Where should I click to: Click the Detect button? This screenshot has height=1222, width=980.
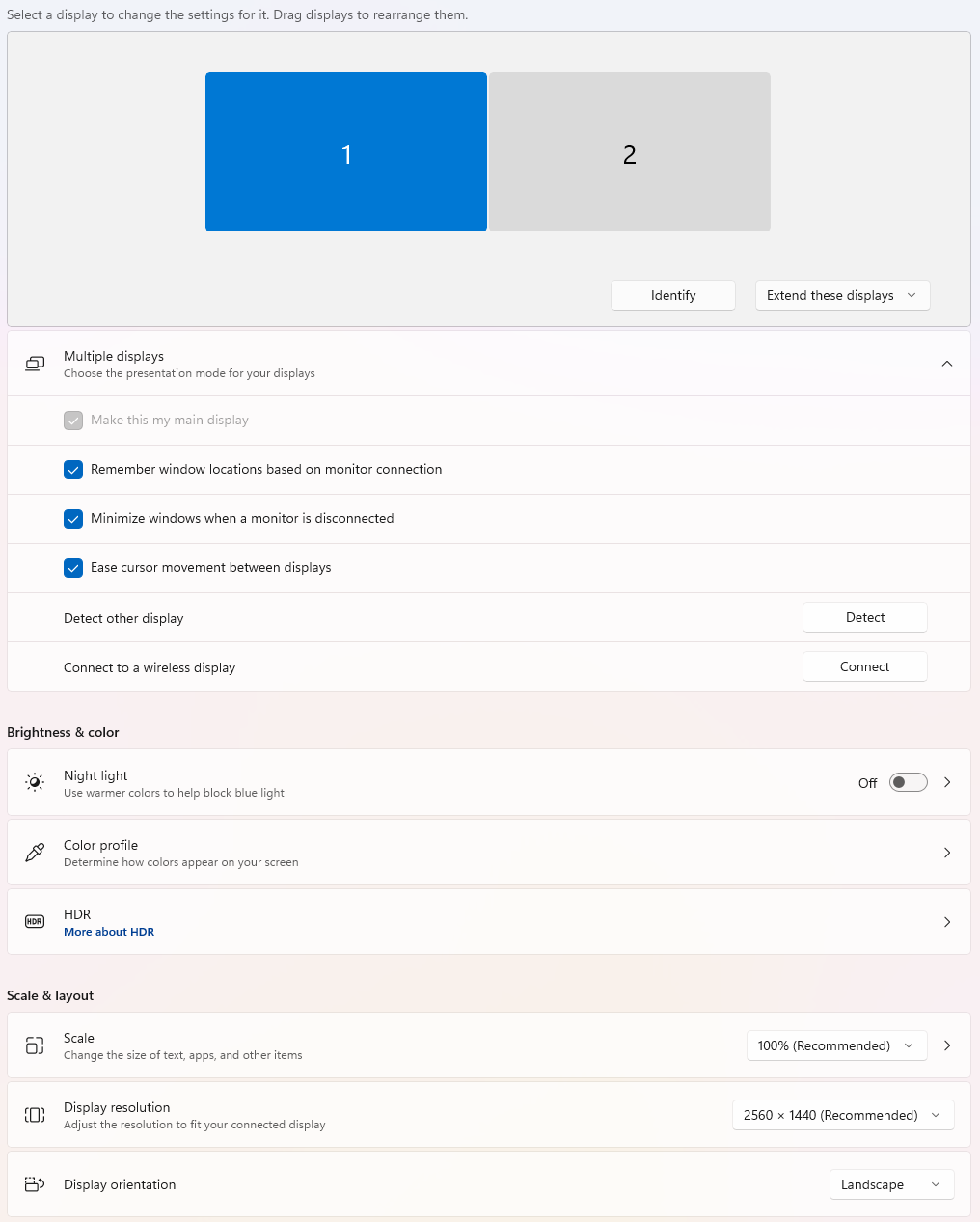click(865, 617)
